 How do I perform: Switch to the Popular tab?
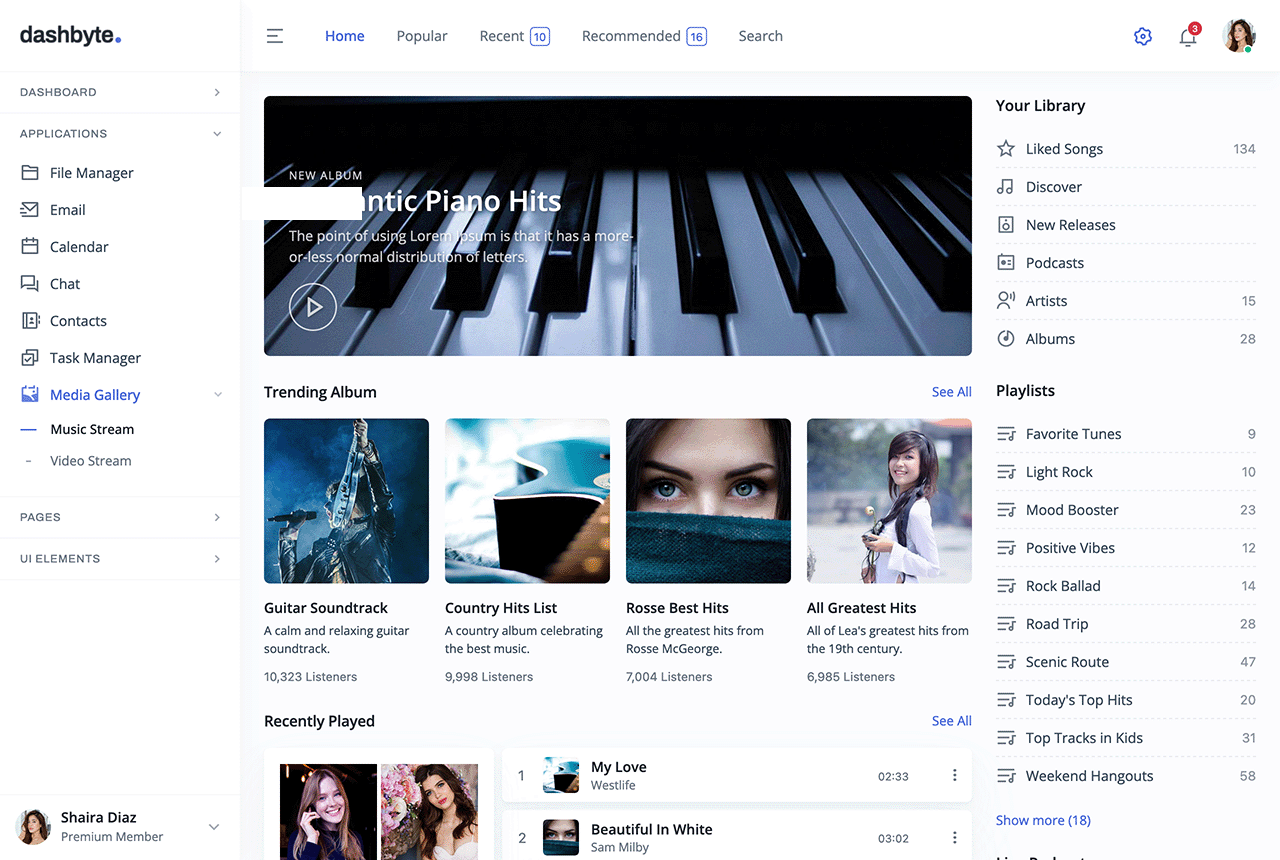(422, 36)
